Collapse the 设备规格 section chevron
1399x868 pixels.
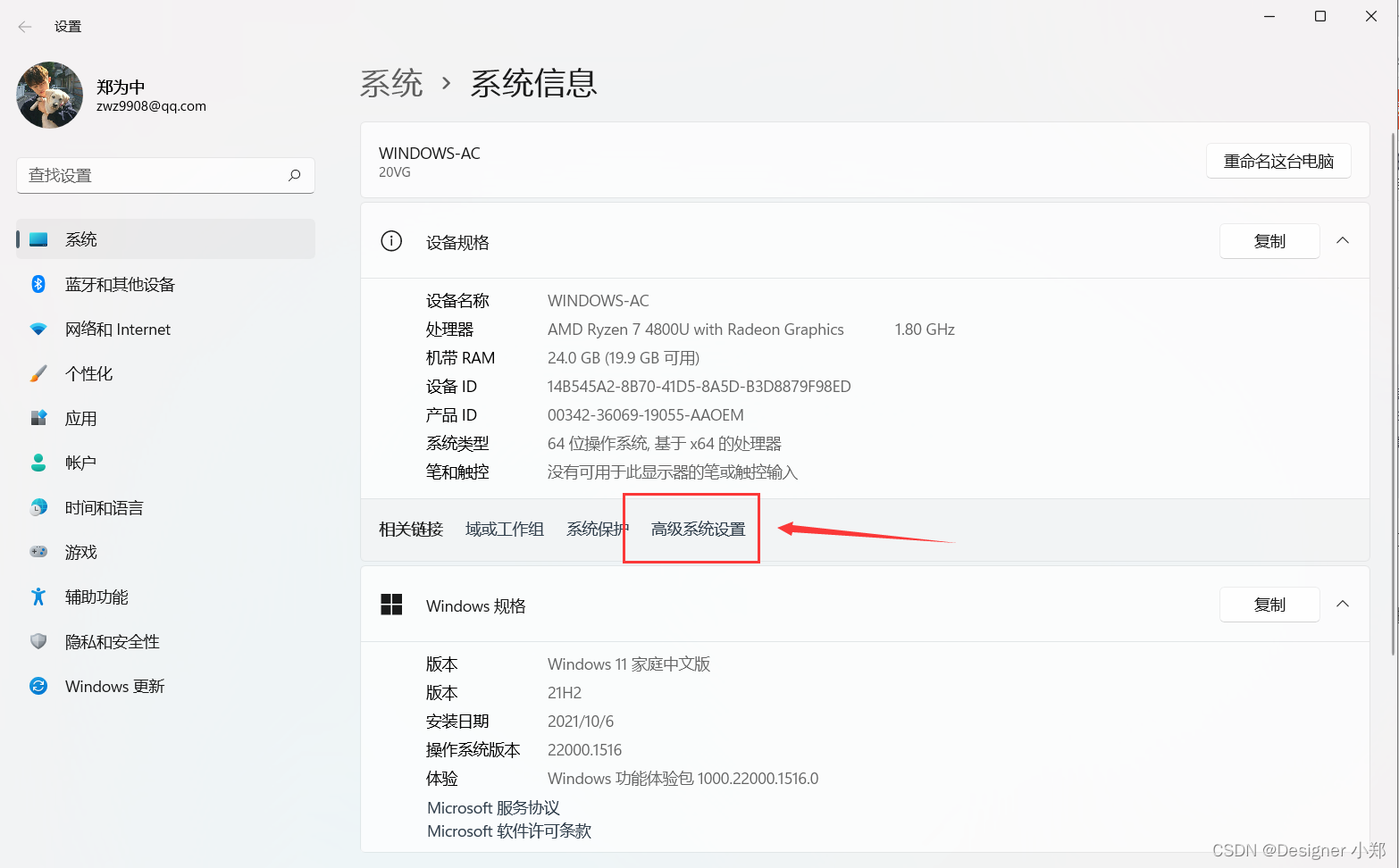pyautogui.click(x=1343, y=240)
